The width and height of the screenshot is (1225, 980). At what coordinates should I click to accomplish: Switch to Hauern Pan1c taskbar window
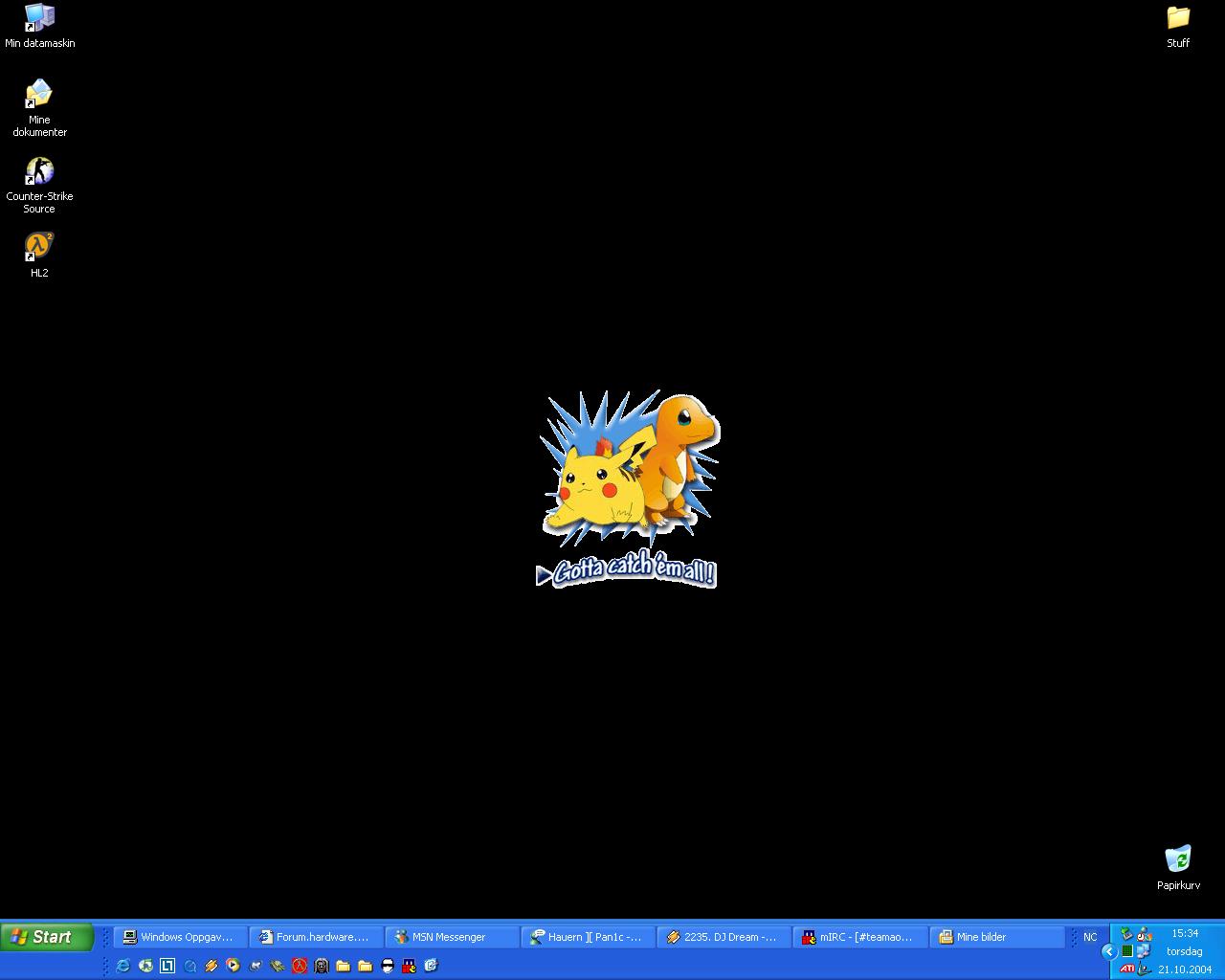coord(587,937)
